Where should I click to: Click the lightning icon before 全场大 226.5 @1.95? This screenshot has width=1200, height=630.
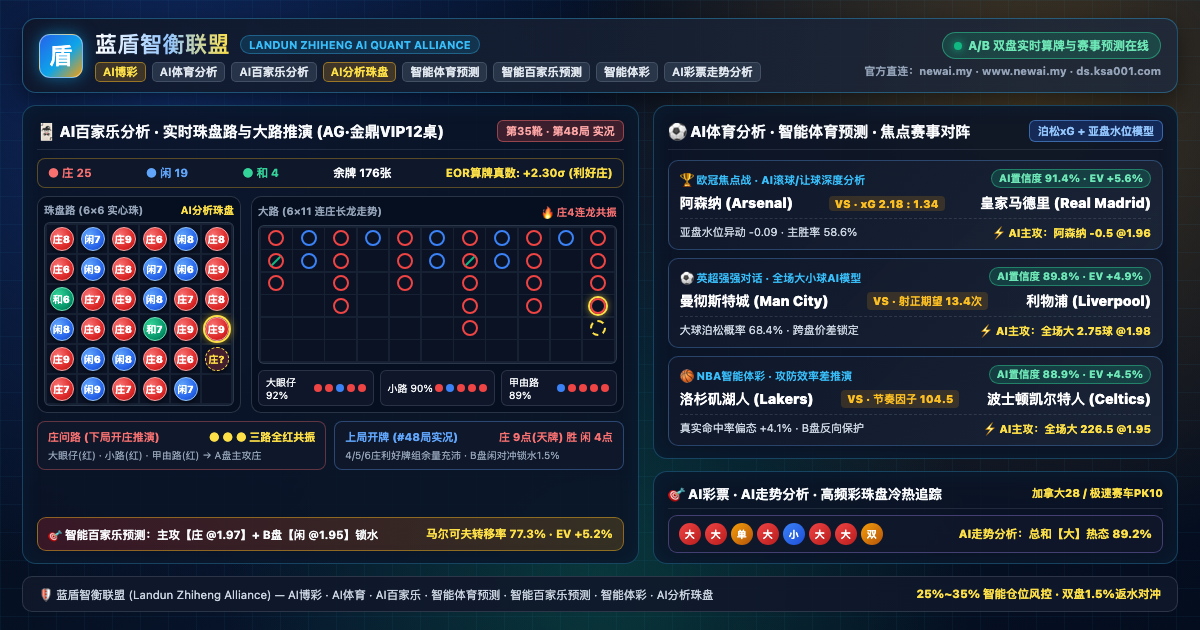coord(989,429)
